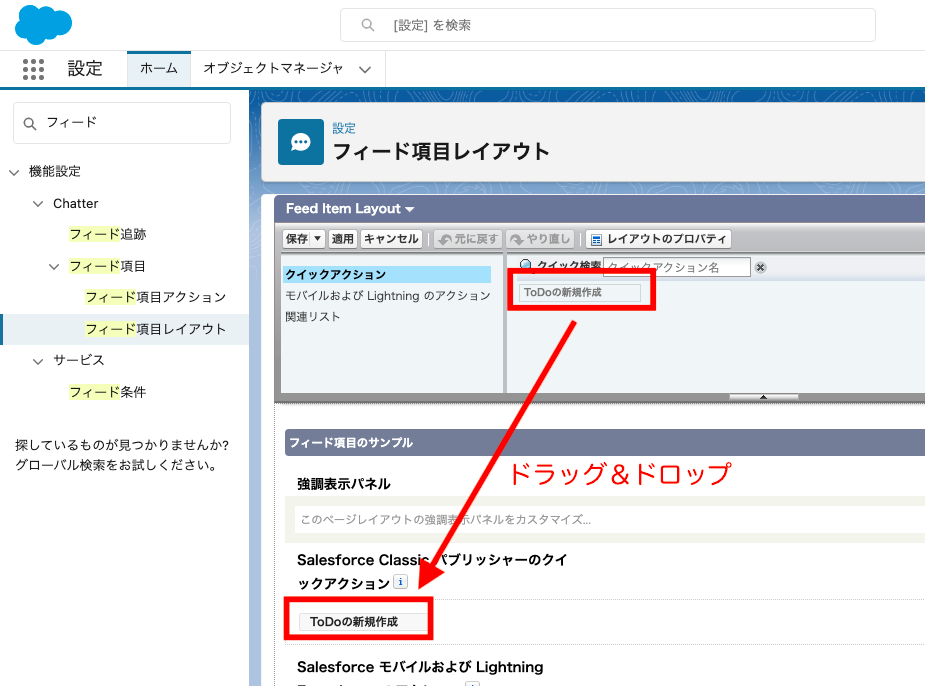Click the 設定 breadcrumb link above the title
The width and height of the screenshot is (925, 686).
click(344, 128)
